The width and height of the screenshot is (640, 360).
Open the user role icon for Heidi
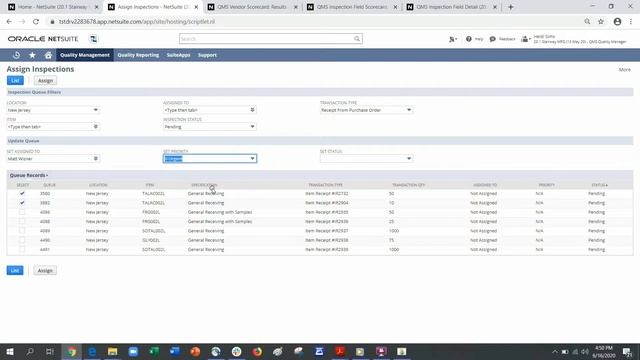[x=525, y=39]
